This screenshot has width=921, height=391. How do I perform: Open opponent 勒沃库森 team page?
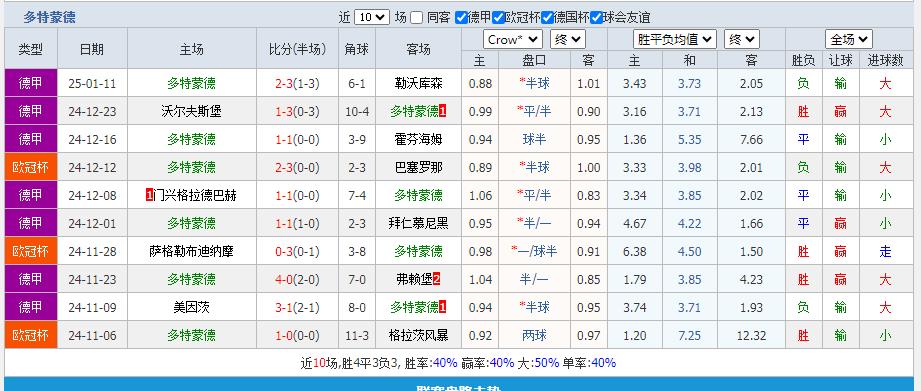tap(418, 83)
